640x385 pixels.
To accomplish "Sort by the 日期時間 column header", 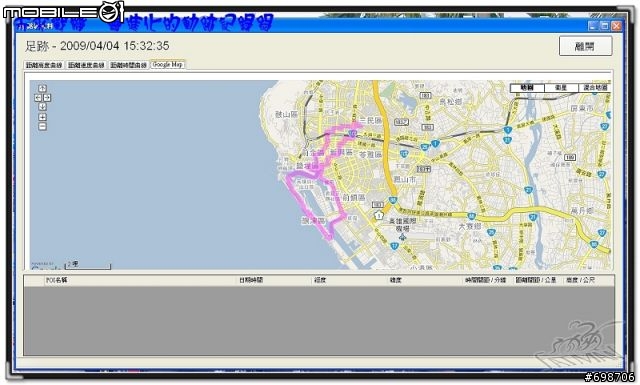I will point(251,280).
